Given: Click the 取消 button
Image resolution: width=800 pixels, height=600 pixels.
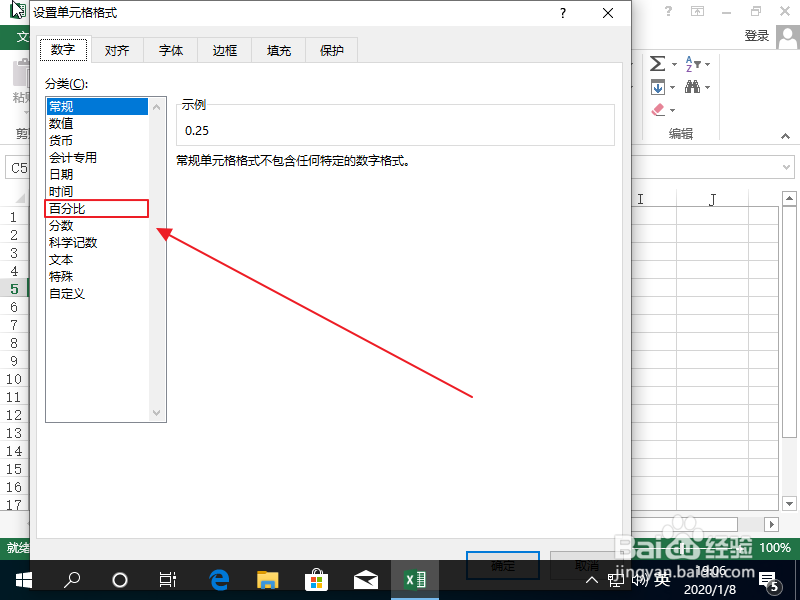Looking at the screenshot, I should pos(588,566).
